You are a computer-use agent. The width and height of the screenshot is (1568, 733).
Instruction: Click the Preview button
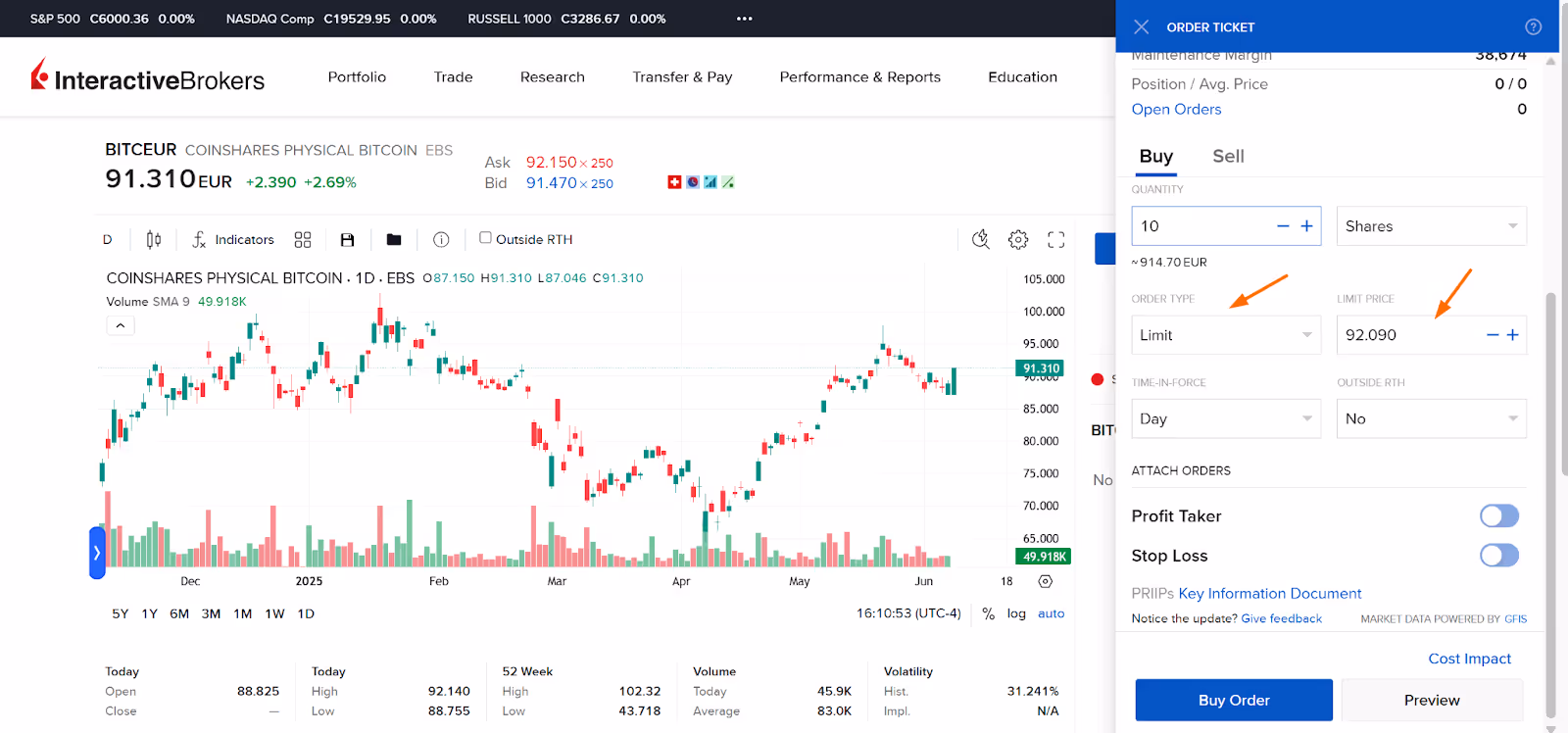tap(1432, 700)
